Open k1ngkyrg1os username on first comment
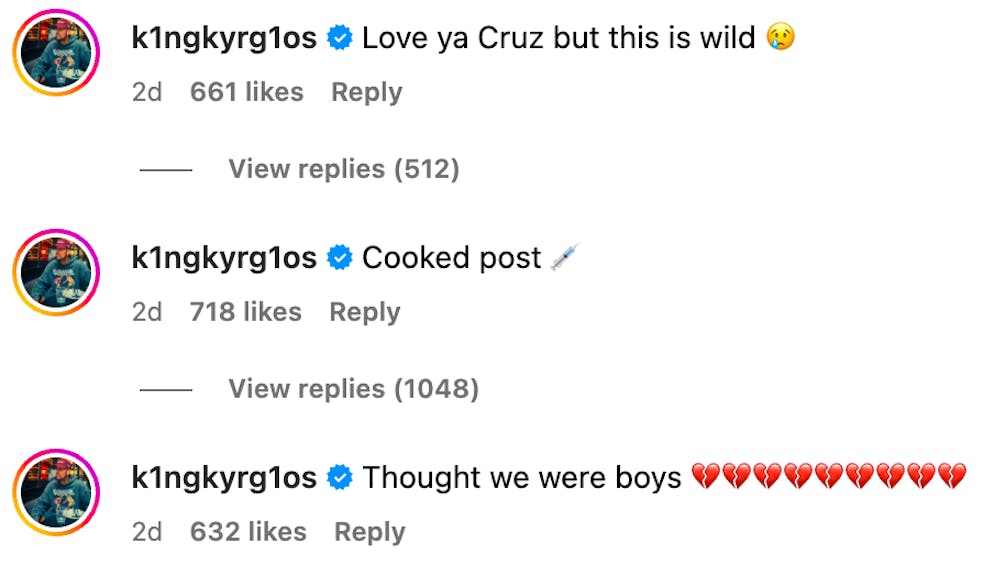The height and width of the screenshot is (576, 994). point(224,39)
